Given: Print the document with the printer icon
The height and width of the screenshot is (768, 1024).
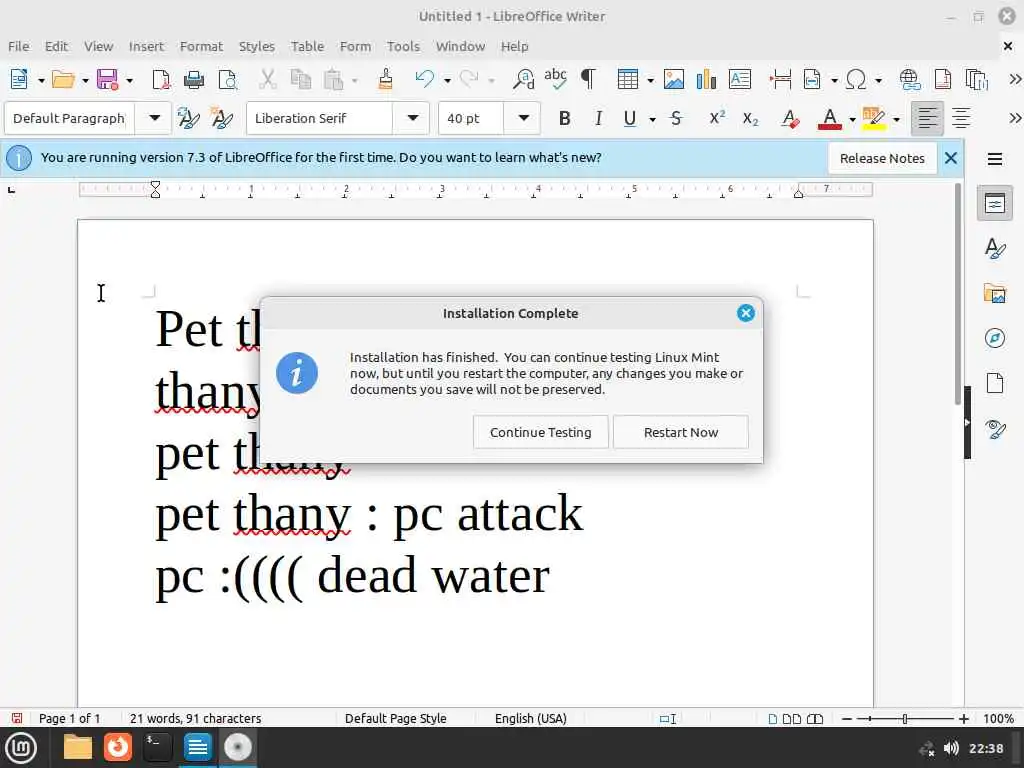Looking at the screenshot, I should pyautogui.click(x=193, y=80).
